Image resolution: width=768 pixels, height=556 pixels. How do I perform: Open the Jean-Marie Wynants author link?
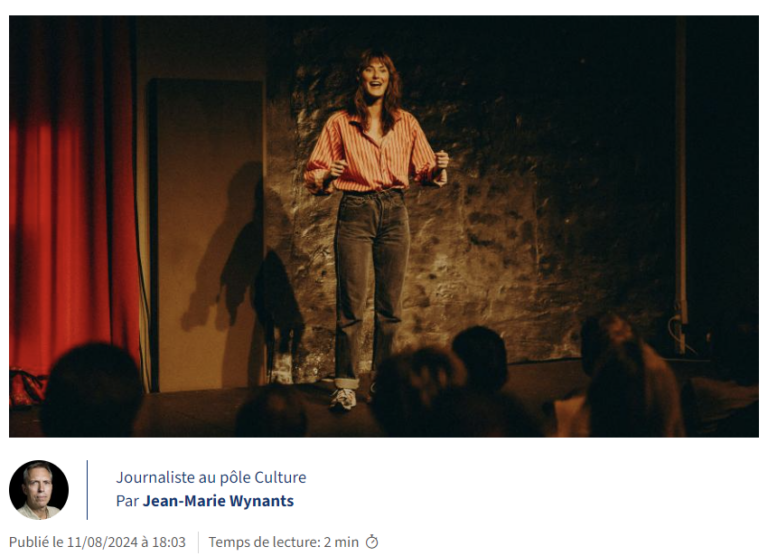tap(218, 501)
